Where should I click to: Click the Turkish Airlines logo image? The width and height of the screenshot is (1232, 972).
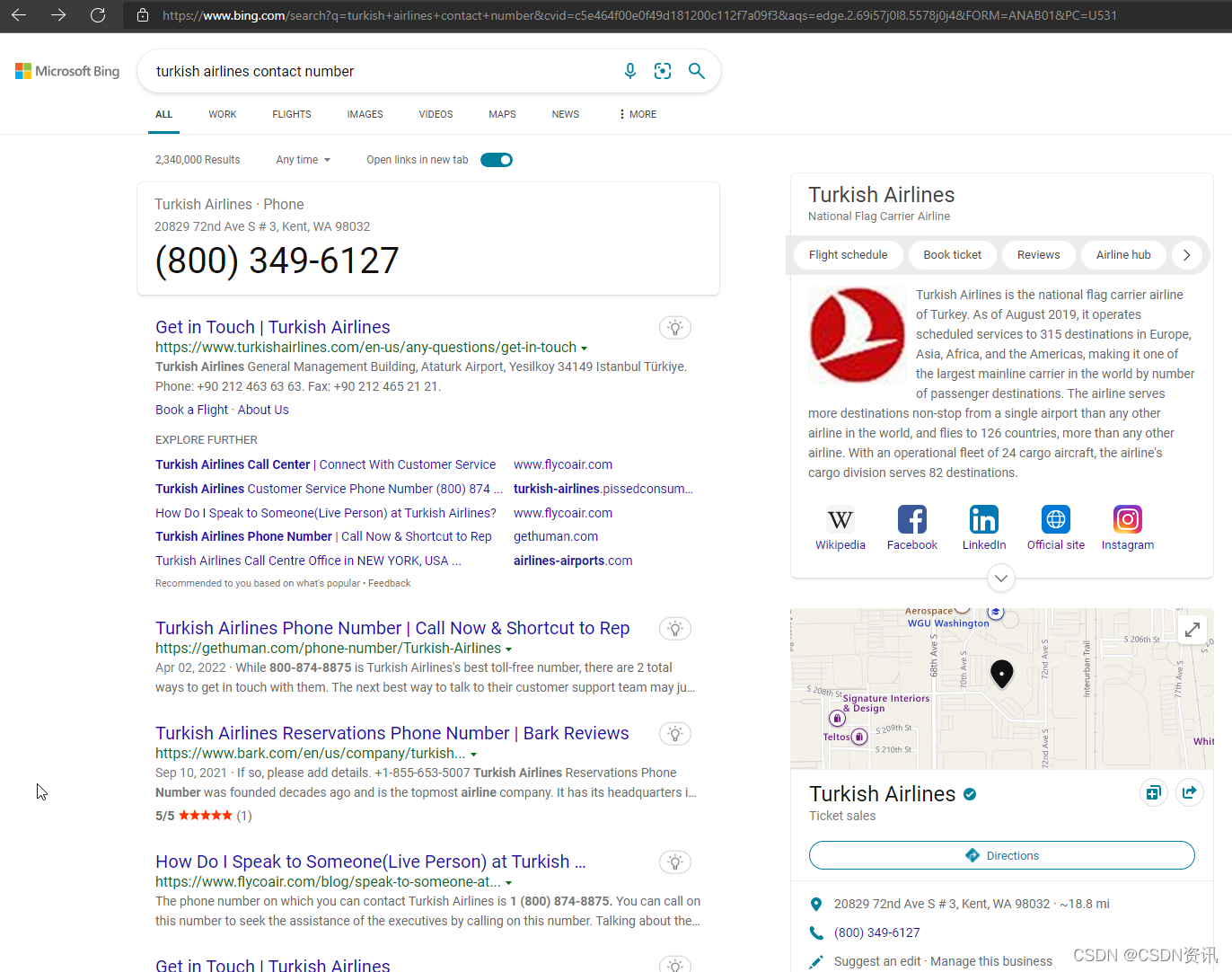click(x=858, y=336)
